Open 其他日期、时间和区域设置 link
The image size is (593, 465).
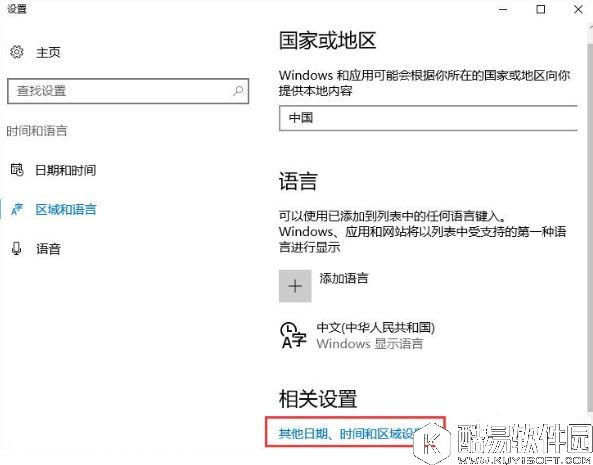pos(349,434)
